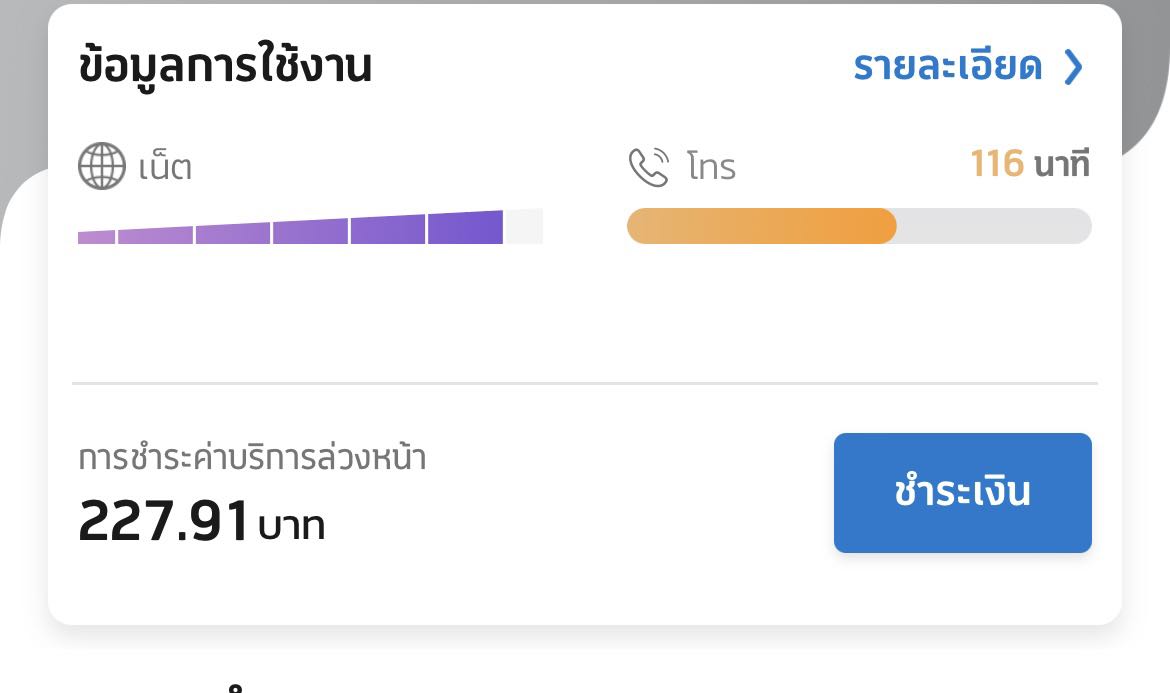Tap the 227.91 บาท amount
The height and width of the screenshot is (693, 1170).
click(x=201, y=521)
